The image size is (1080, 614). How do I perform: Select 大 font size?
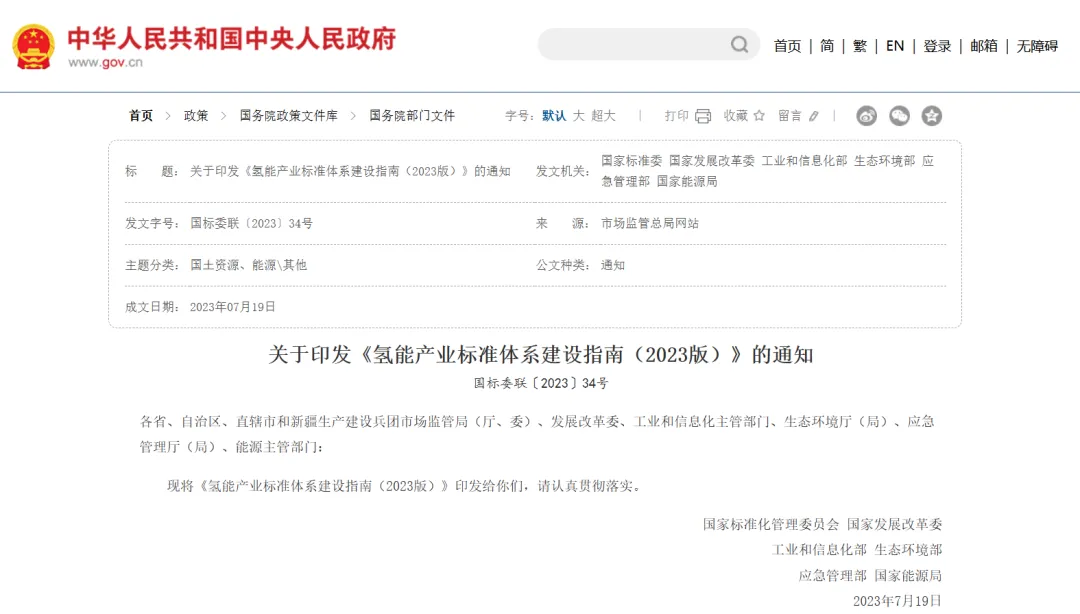579,116
